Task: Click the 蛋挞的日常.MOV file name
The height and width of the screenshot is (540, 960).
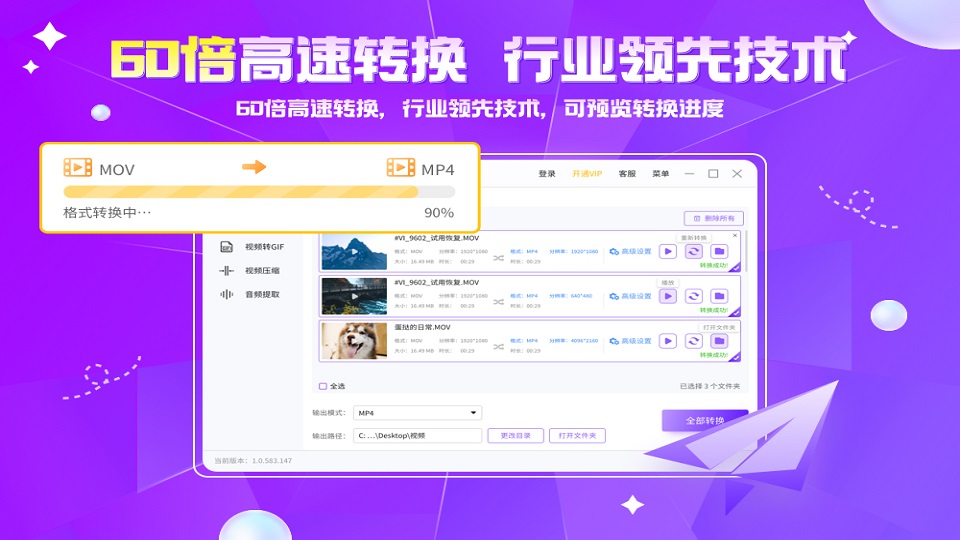Action: (x=422, y=328)
